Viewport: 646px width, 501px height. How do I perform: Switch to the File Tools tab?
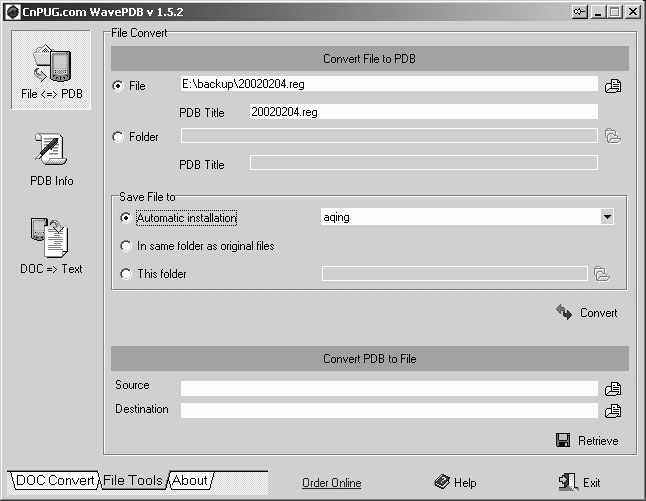coord(132,481)
